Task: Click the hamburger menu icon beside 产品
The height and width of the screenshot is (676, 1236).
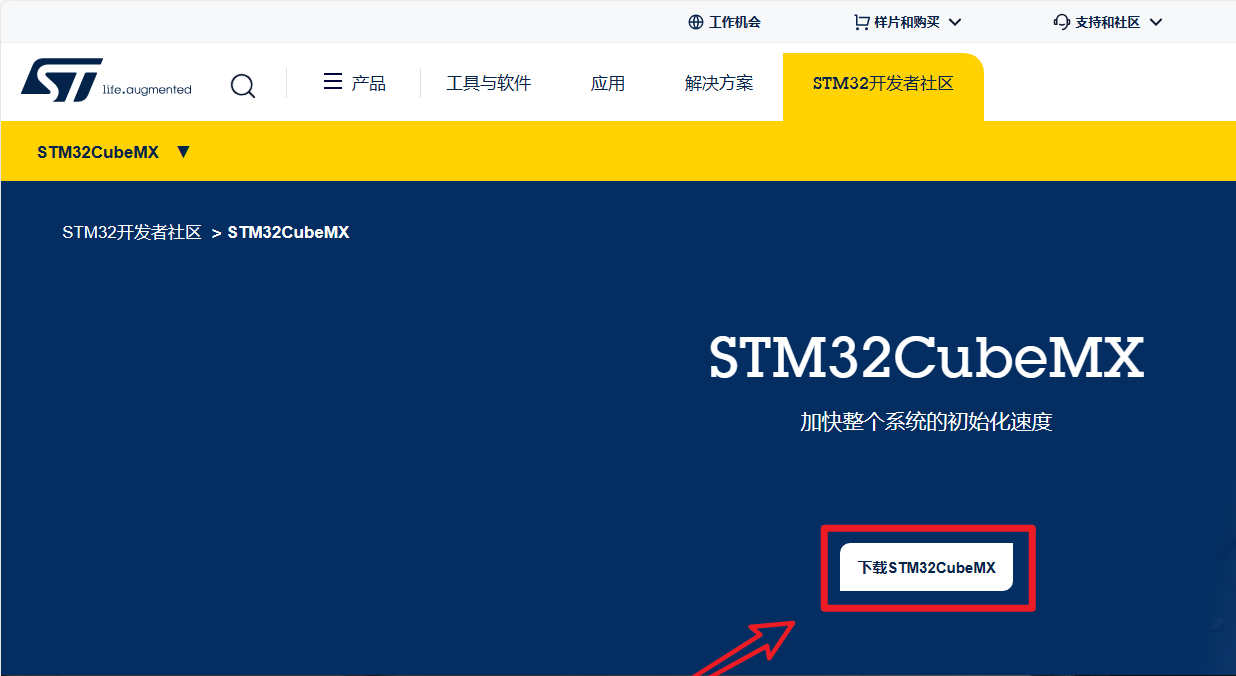Action: [333, 82]
